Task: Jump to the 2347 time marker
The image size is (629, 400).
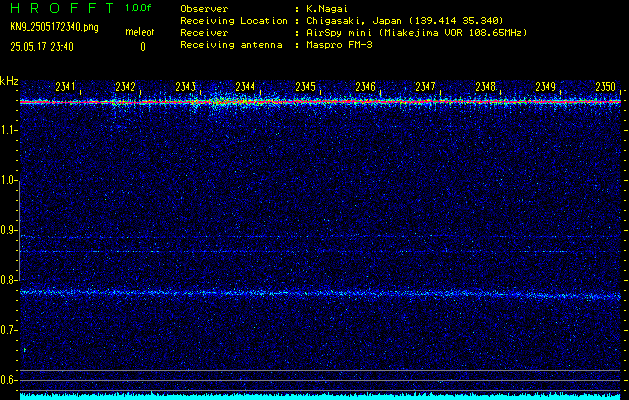Action: pos(425,87)
